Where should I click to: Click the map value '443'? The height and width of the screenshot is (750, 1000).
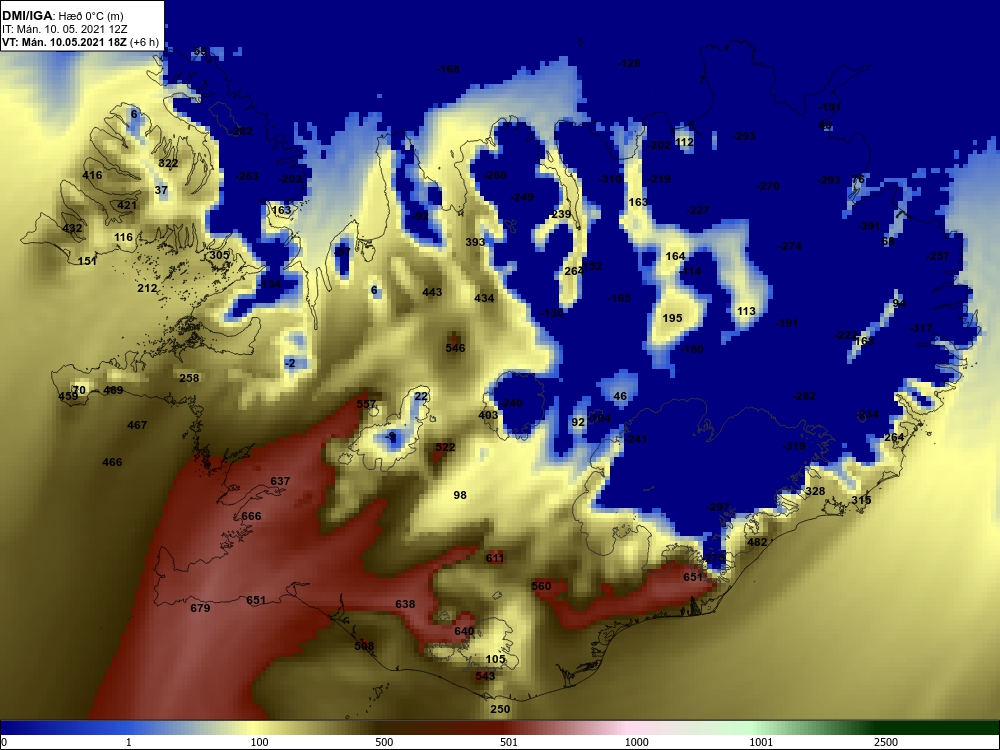click(x=432, y=292)
